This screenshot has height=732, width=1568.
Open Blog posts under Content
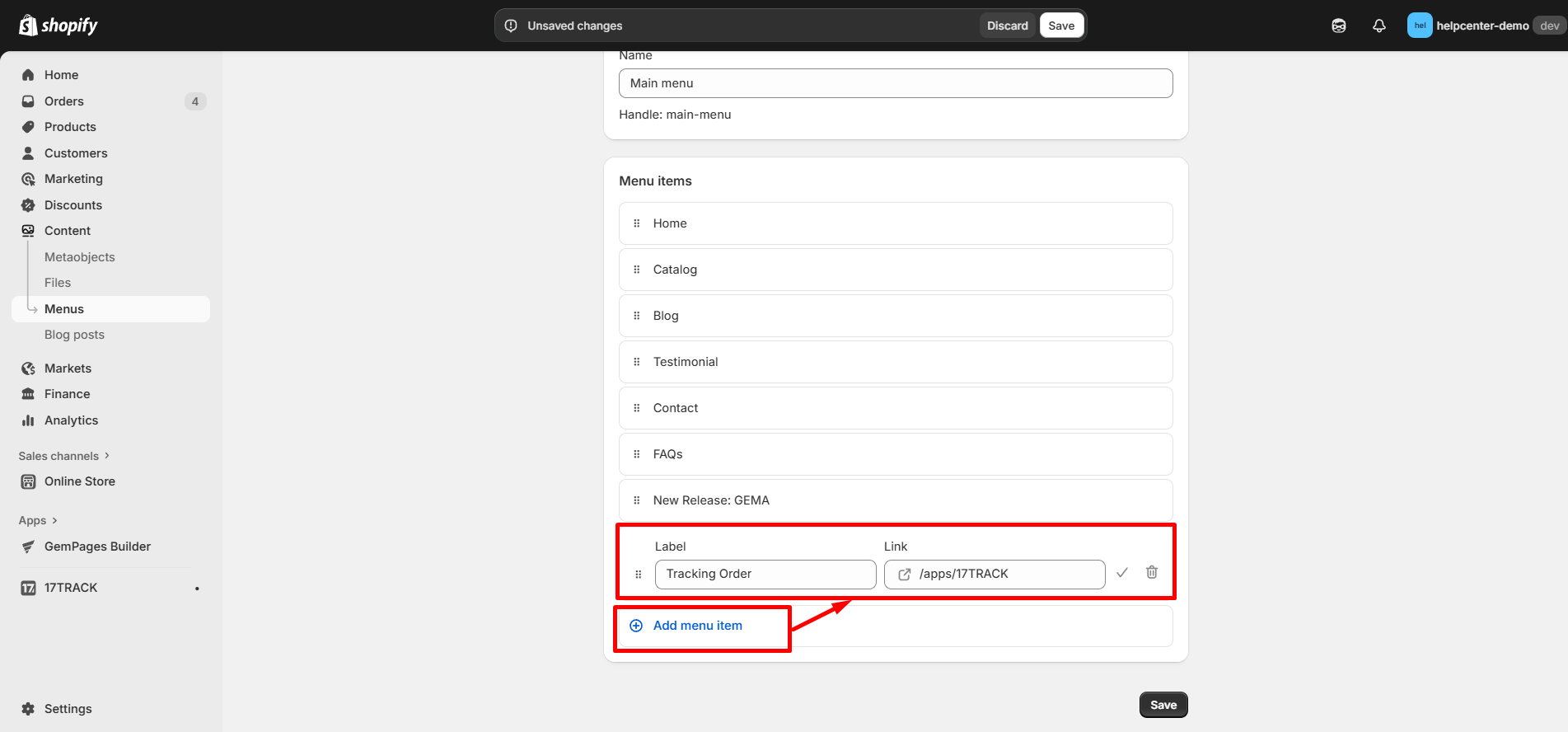point(74,335)
